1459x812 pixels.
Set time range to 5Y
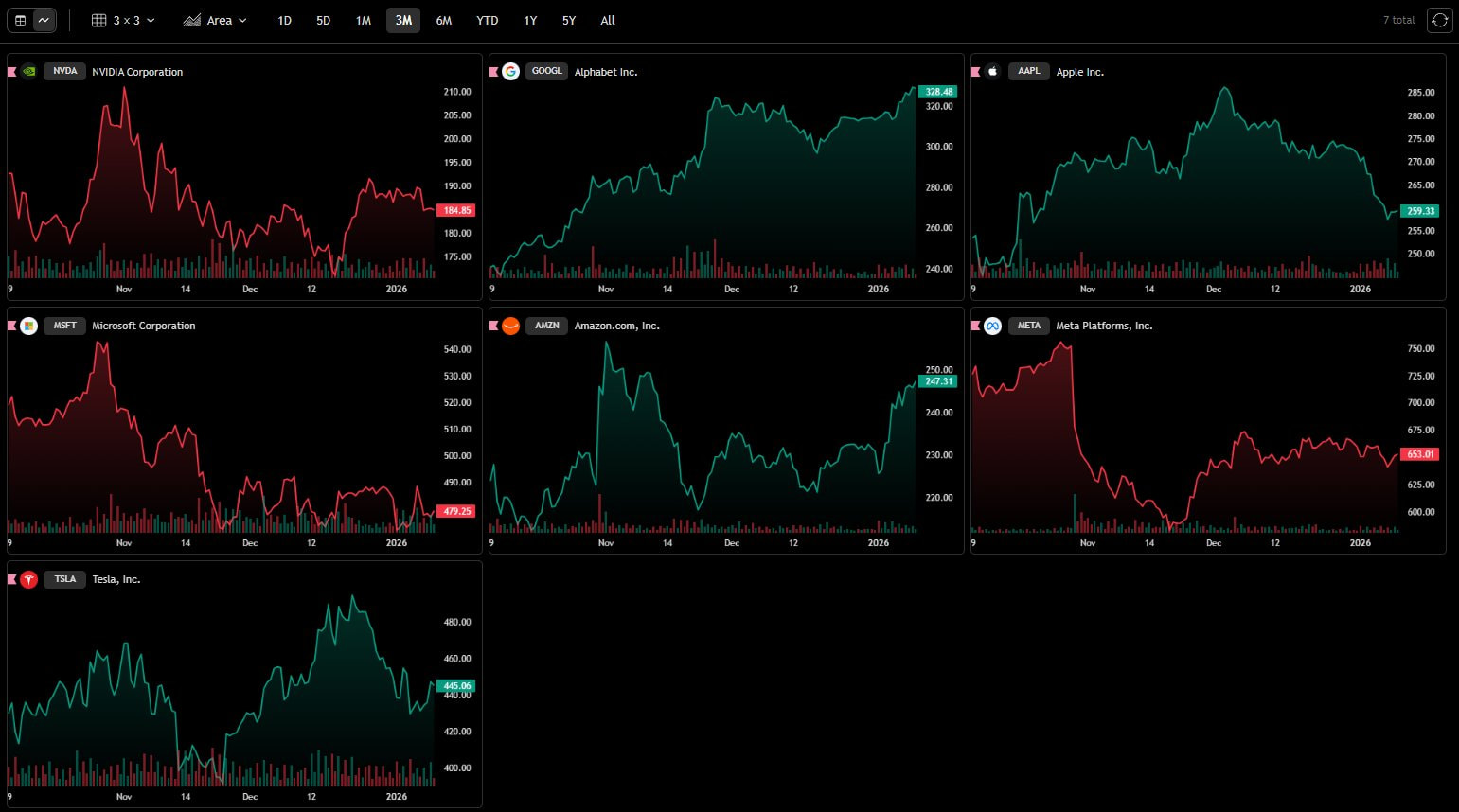click(x=568, y=20)
